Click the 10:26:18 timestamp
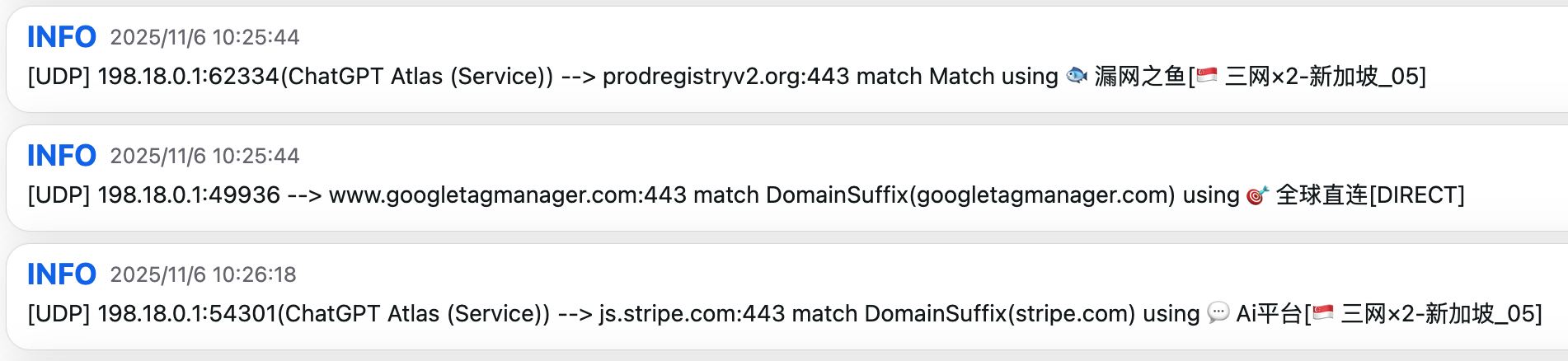Image resolution: width=1568 pixels, height=361 pixels. coord(255,274)
